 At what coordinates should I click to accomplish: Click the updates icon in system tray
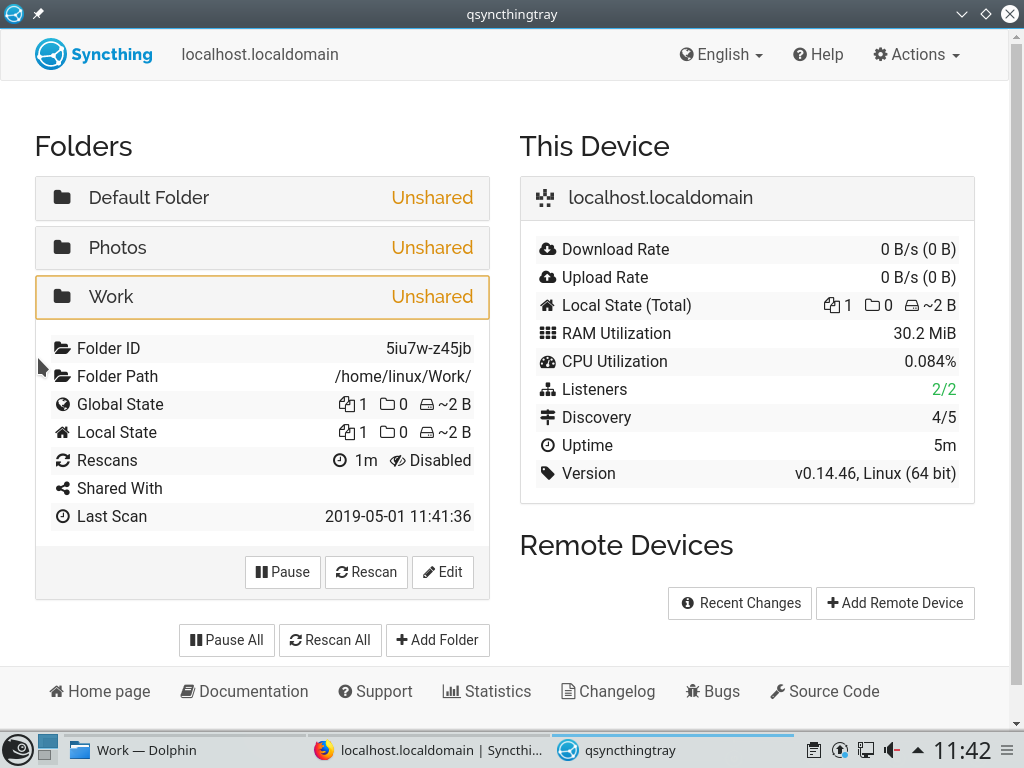840,750
